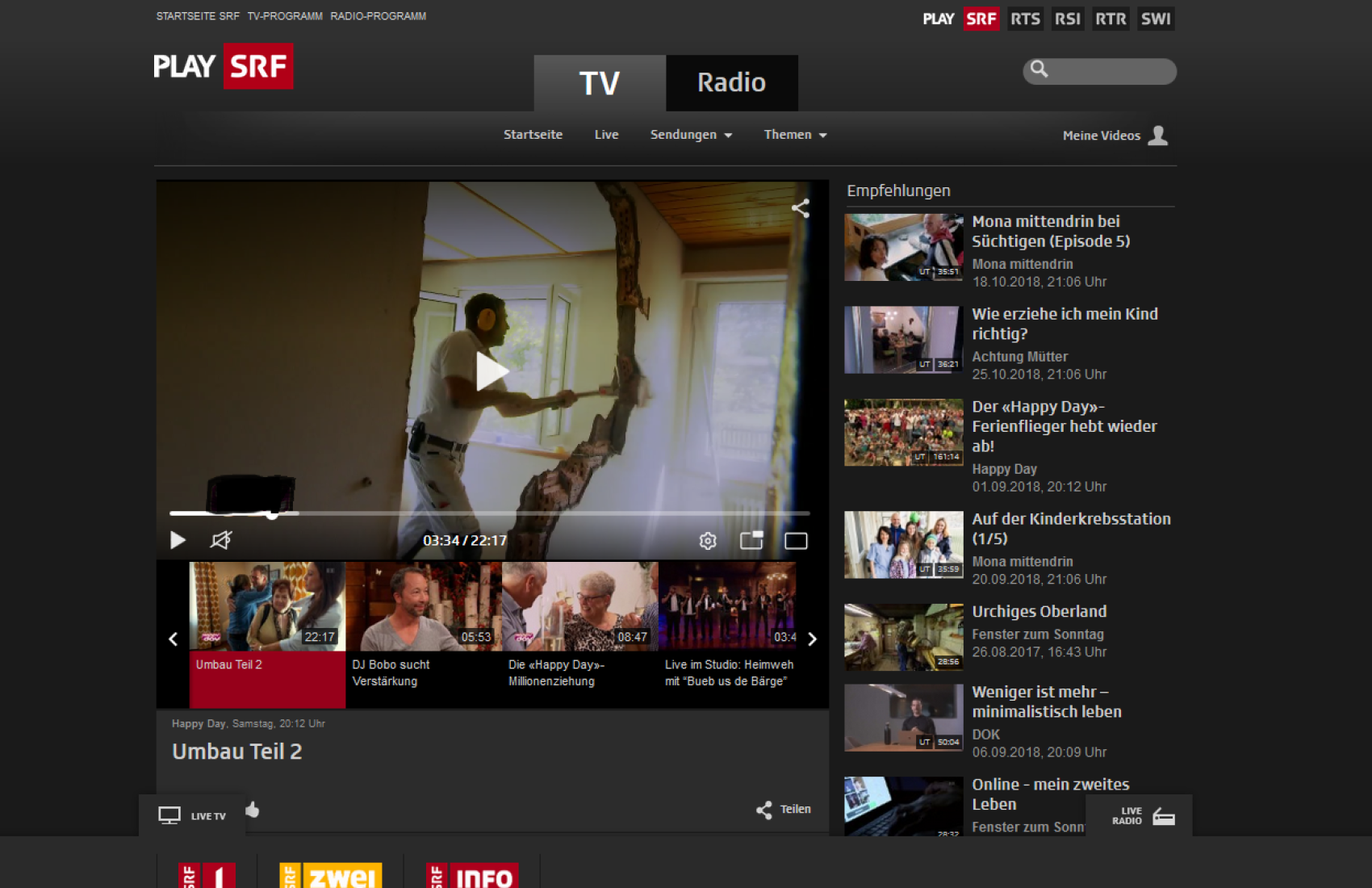Screen dimensions: 1372x888
Task: Click the DOK show name
Action: tap(985, 735)
